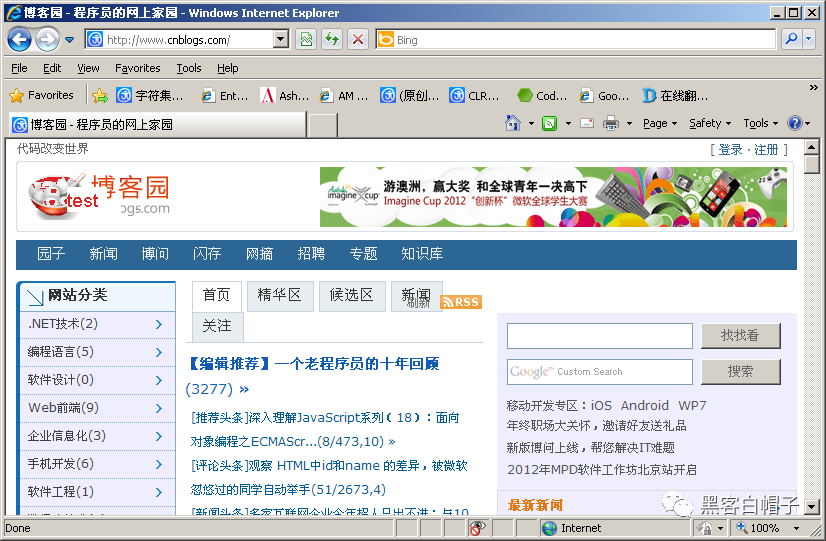Open a new blank tab
This screenshot has width=826, height=541.
[x=322, y=125]
